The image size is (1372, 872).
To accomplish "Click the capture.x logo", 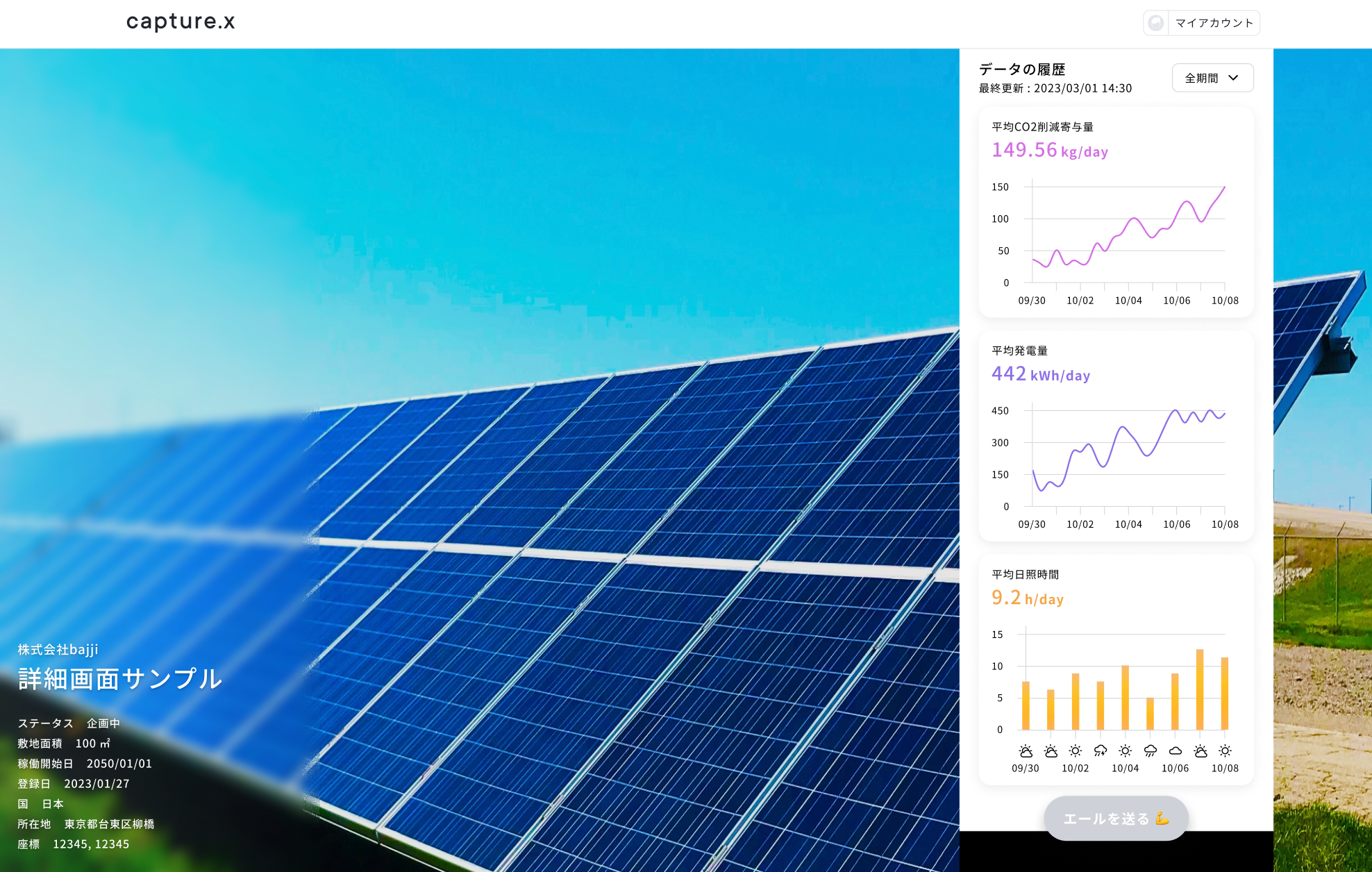I will click(x=181, y=22).
